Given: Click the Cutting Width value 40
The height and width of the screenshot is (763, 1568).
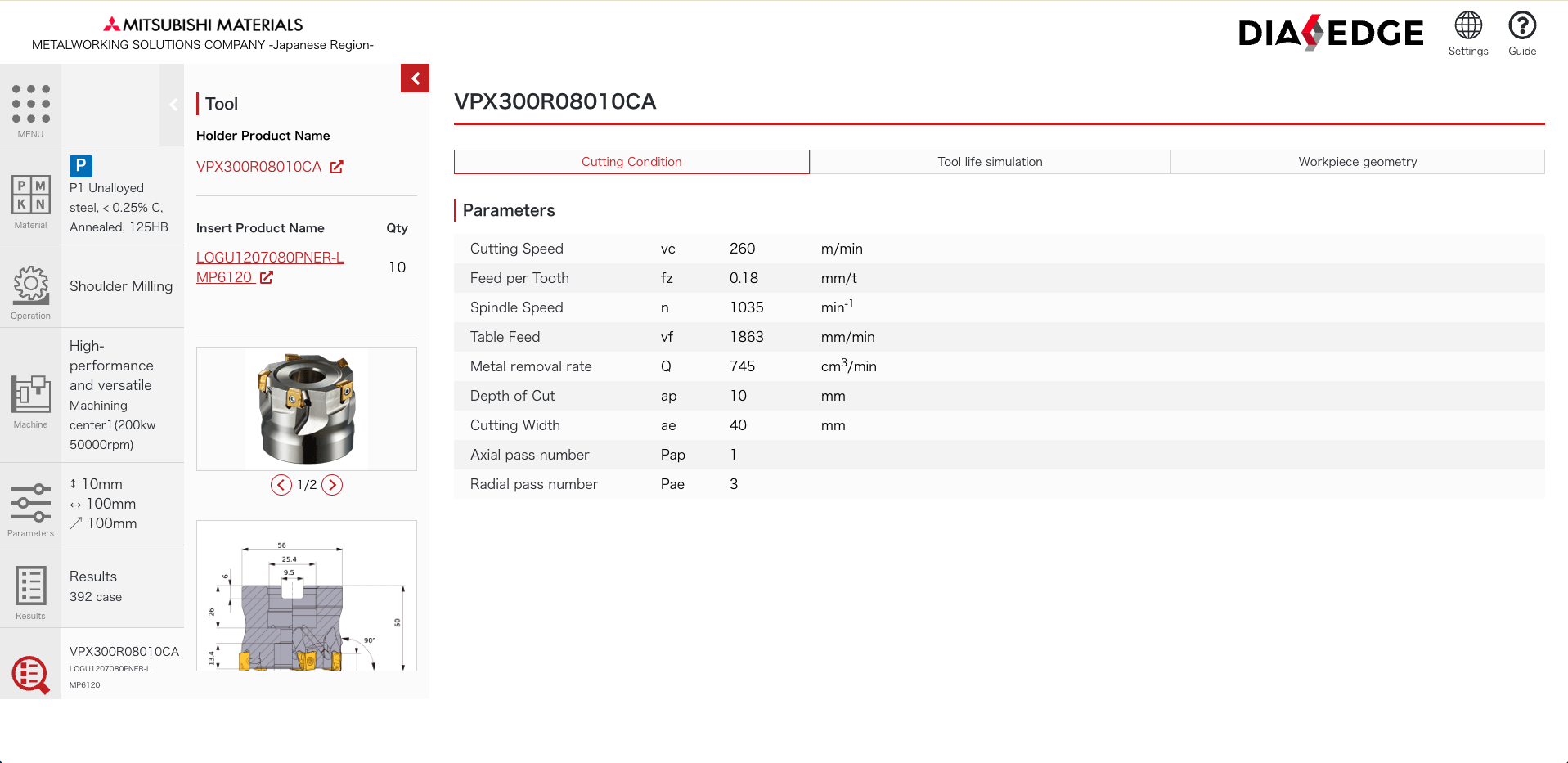Looking at the screenshot, I should [x=738, y=425].
